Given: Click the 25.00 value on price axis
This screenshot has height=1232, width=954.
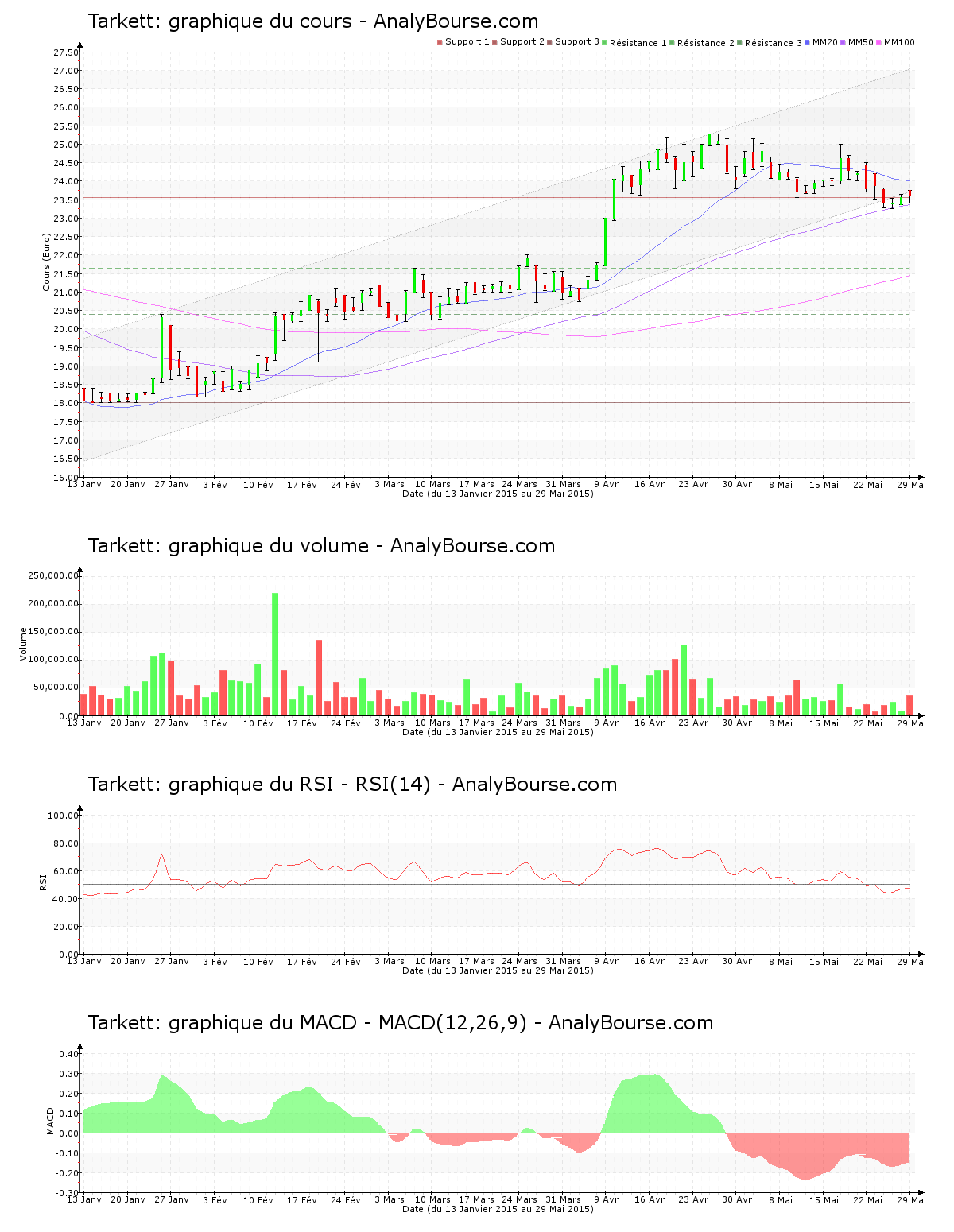Looking at the screenshot, I should pos(66,145).
